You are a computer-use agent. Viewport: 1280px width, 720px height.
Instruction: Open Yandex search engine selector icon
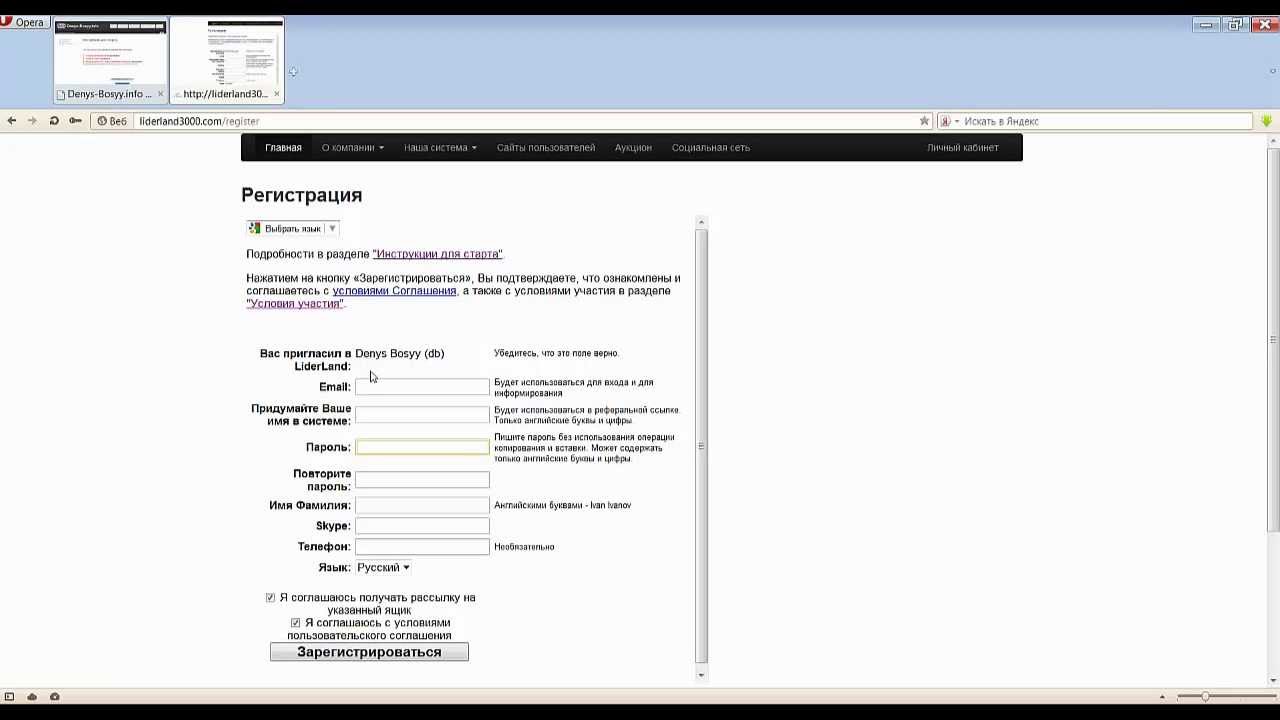949,121
